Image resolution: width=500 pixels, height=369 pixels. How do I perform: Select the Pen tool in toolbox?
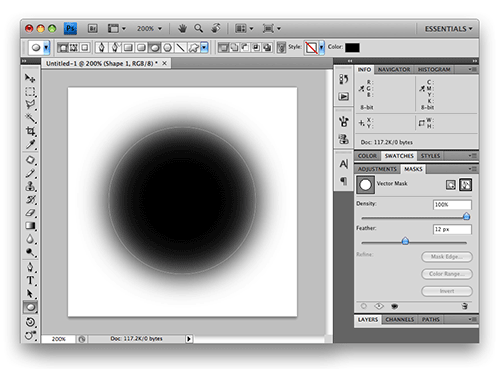(30, 267)
